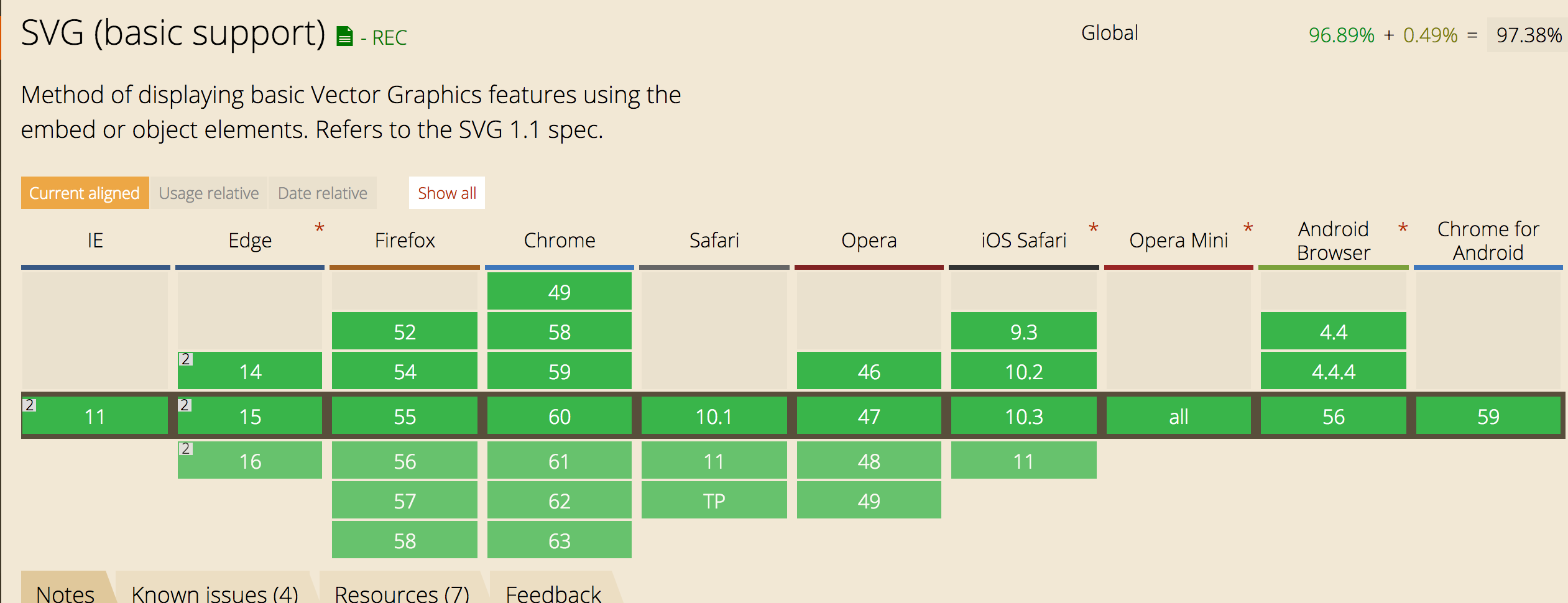
Task: Select the Chrome 60 support cell
Action: click(x=559, y=416)
